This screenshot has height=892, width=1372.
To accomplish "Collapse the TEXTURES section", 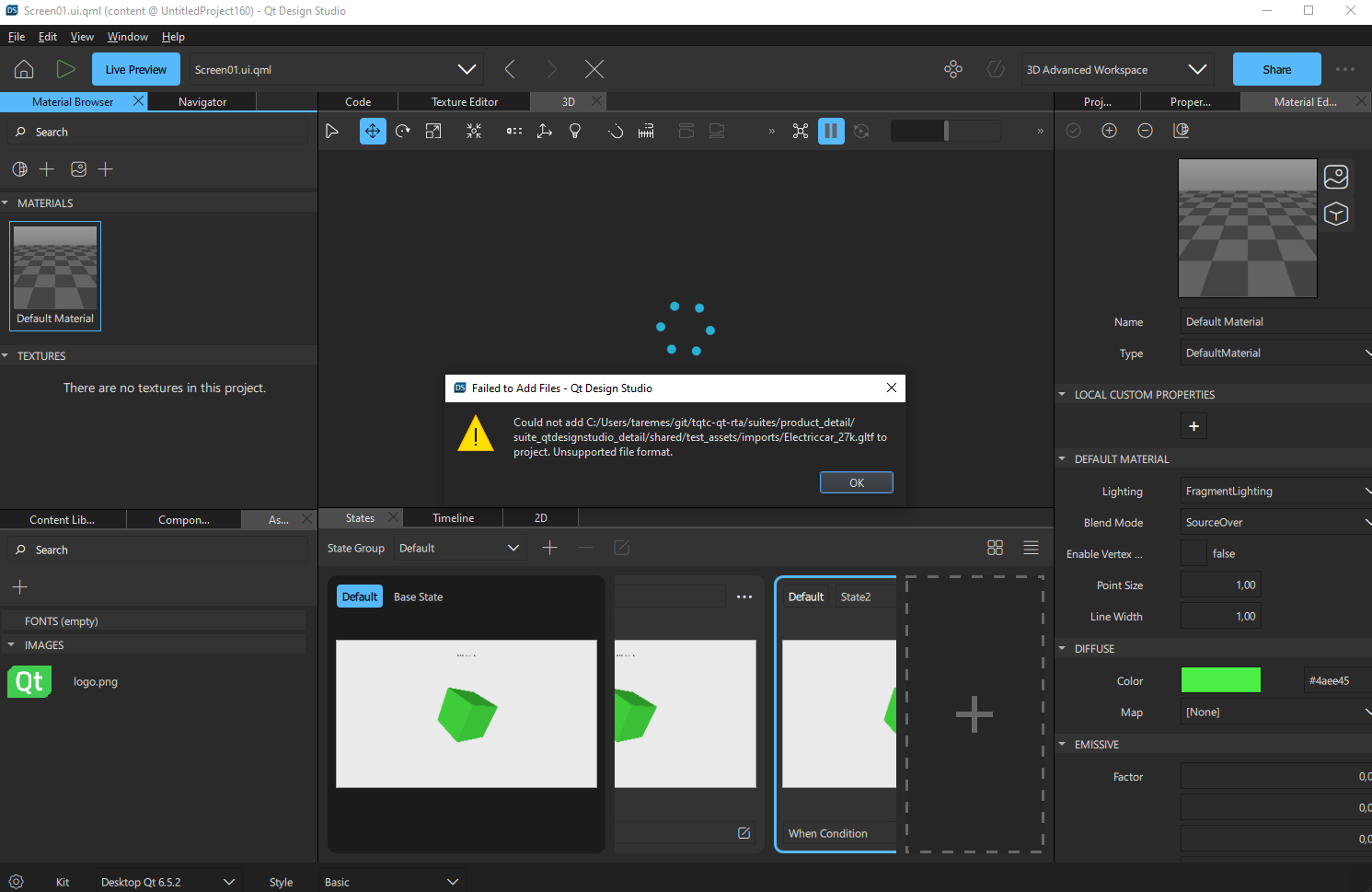I will coord(5,356).
